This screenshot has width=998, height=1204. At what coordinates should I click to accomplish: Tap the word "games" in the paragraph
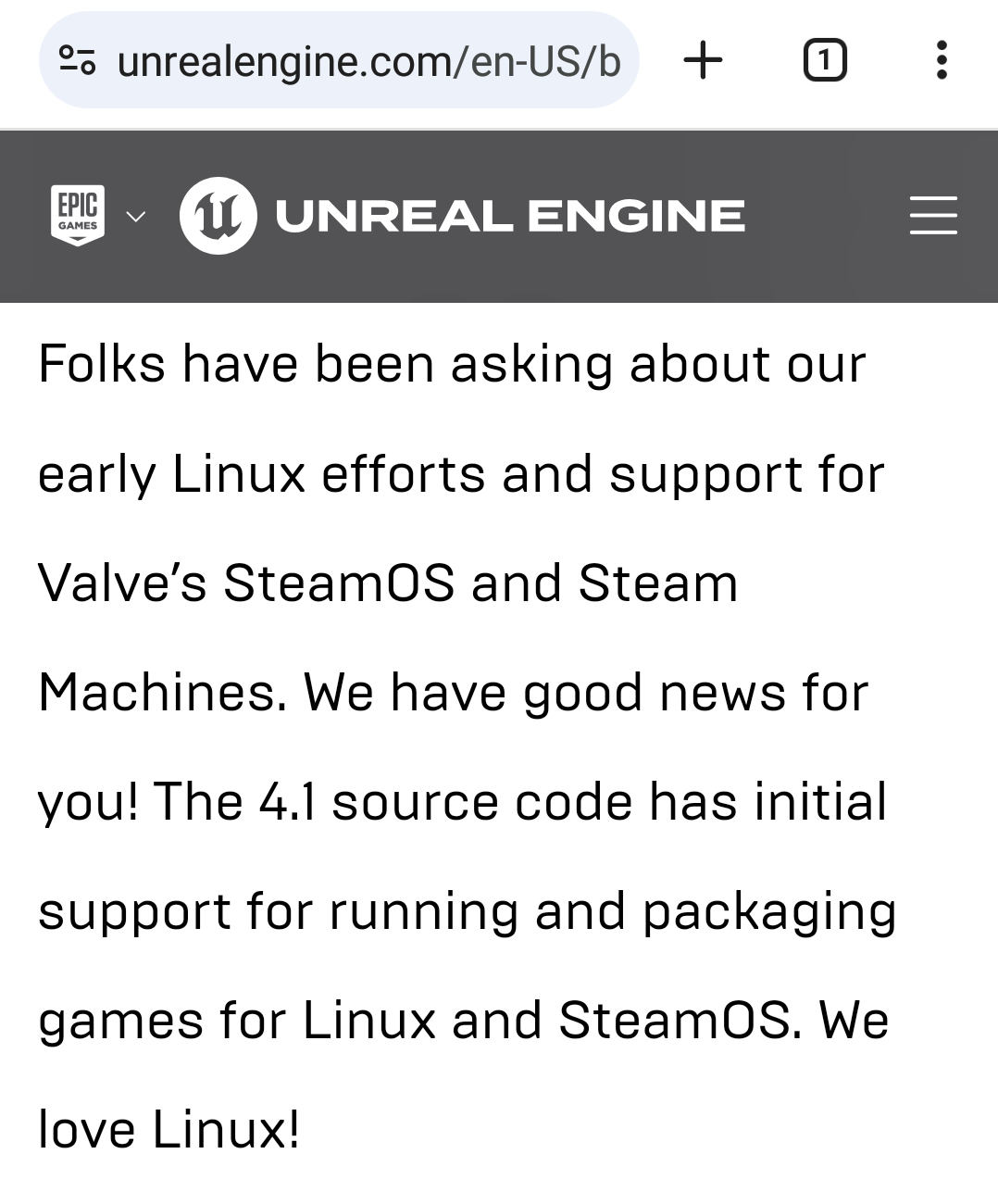click(x=120, y=1022)
